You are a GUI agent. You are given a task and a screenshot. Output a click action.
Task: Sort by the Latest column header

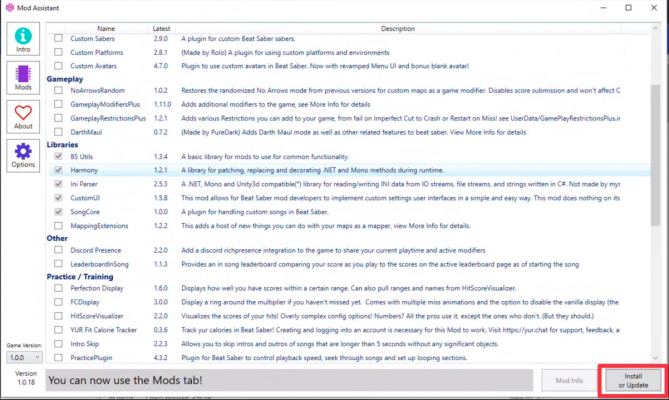(x=161, y=29)
